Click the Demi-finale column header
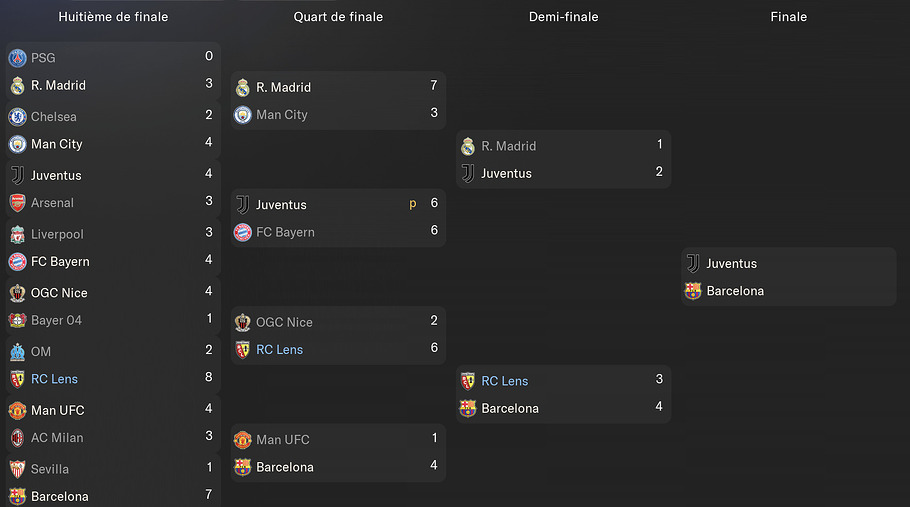The width and height of the screenshot is (910, 507). 563,17
